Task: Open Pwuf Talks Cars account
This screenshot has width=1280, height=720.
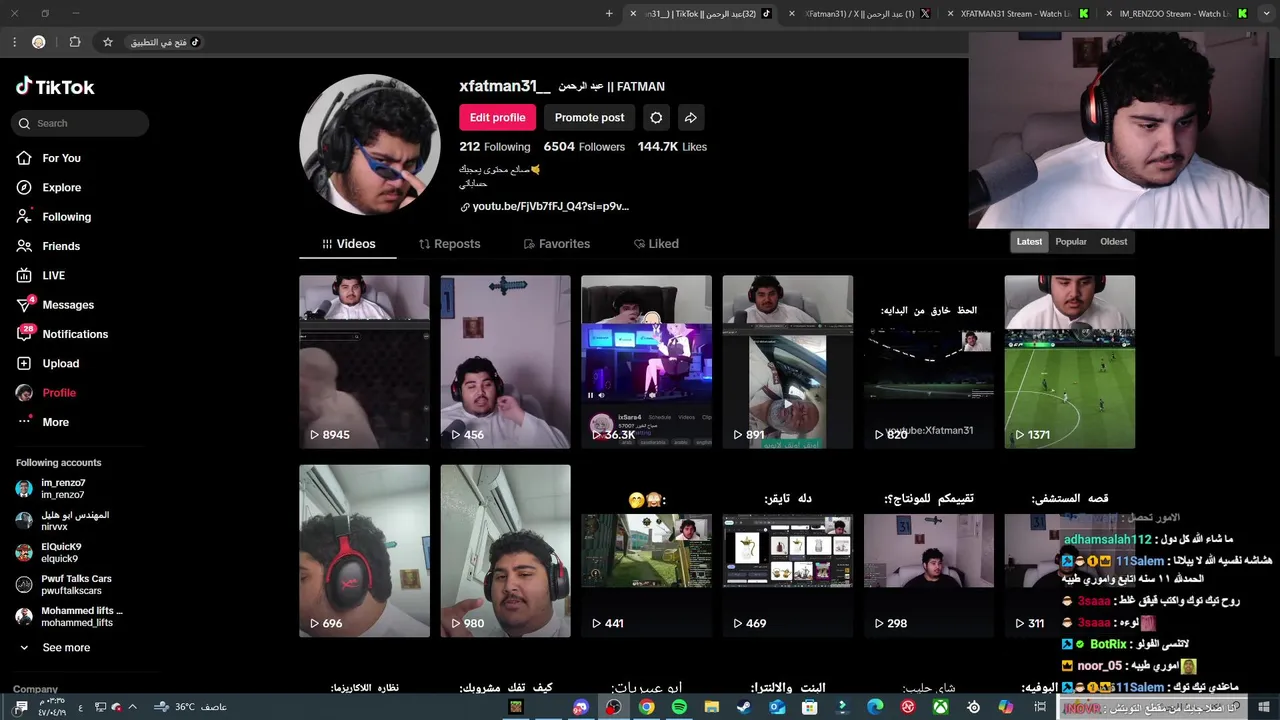Action: [62, 584]
